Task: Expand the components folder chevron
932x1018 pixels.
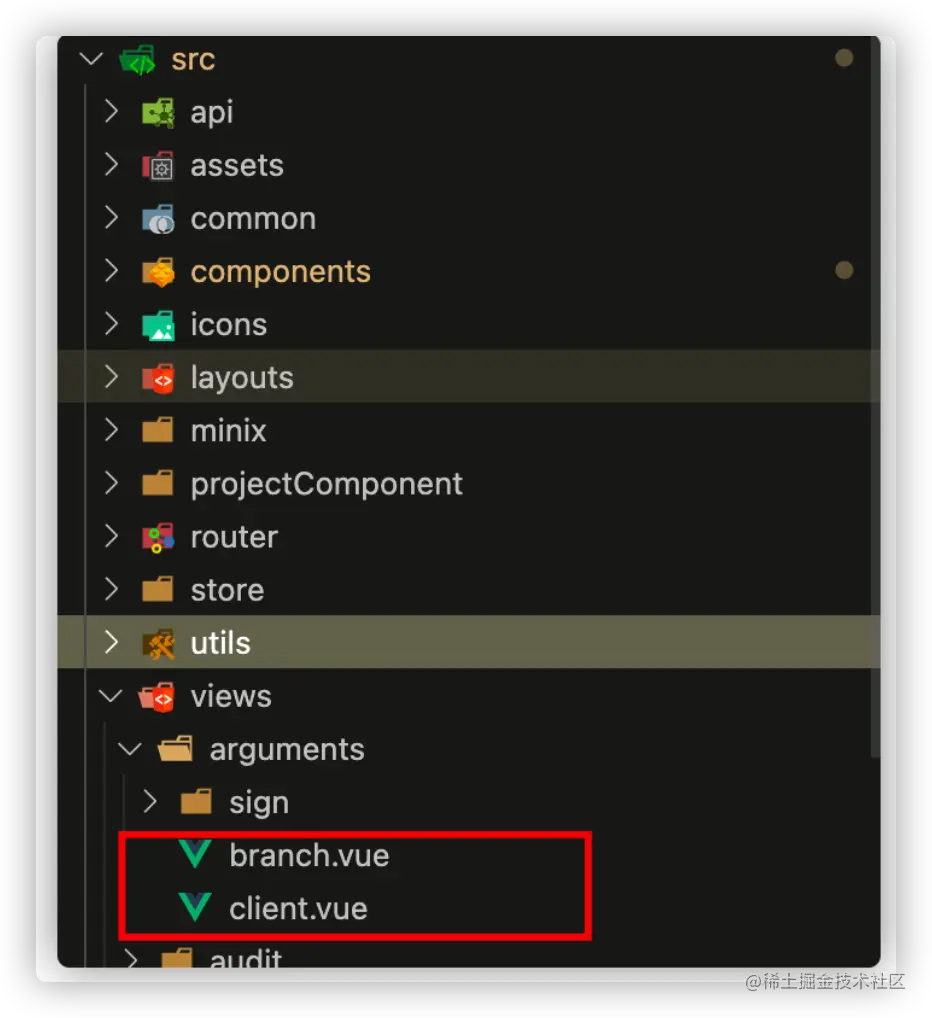Action: [x=111, y=272]
